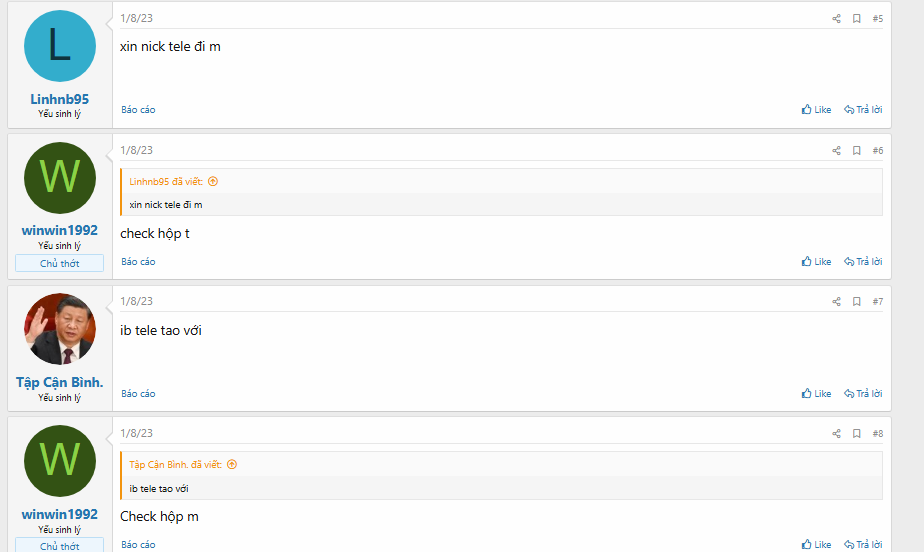This screenshot has height=552, width=924.
Task: Open the blue L avatar of Linhnb95
Action: [59, 46]
